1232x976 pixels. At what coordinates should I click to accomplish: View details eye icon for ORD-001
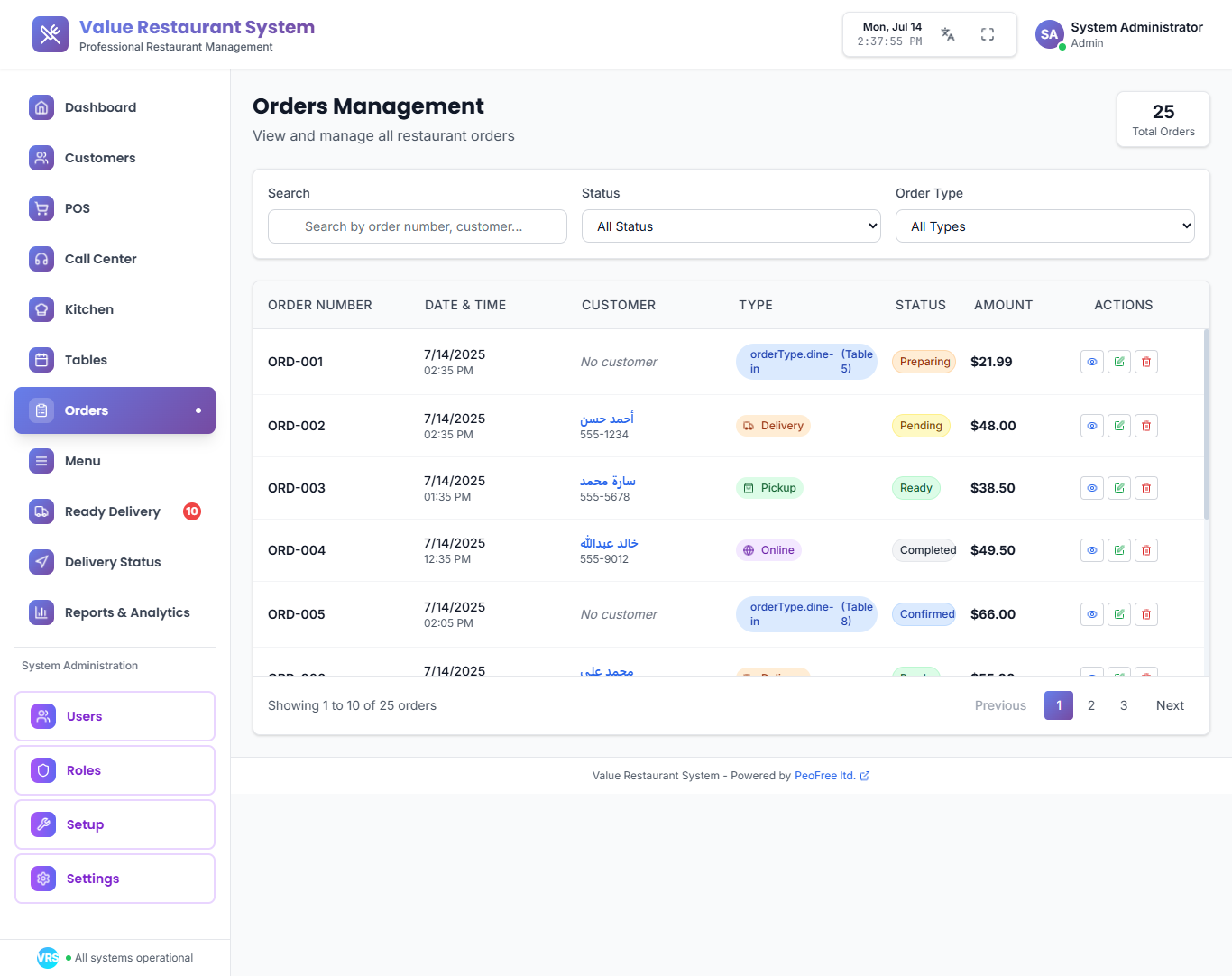pos(1092,362)
